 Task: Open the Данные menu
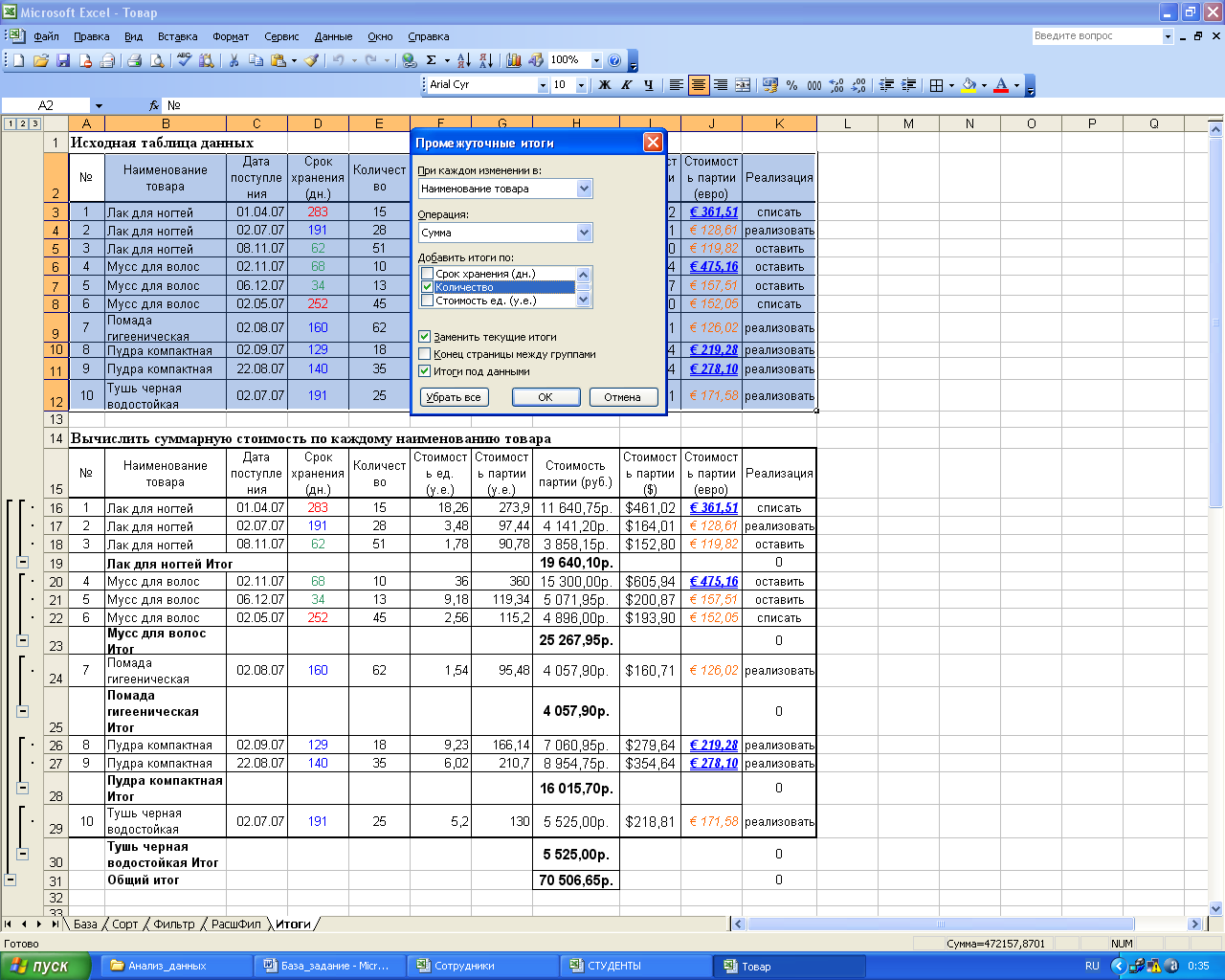tap(333, 36)
